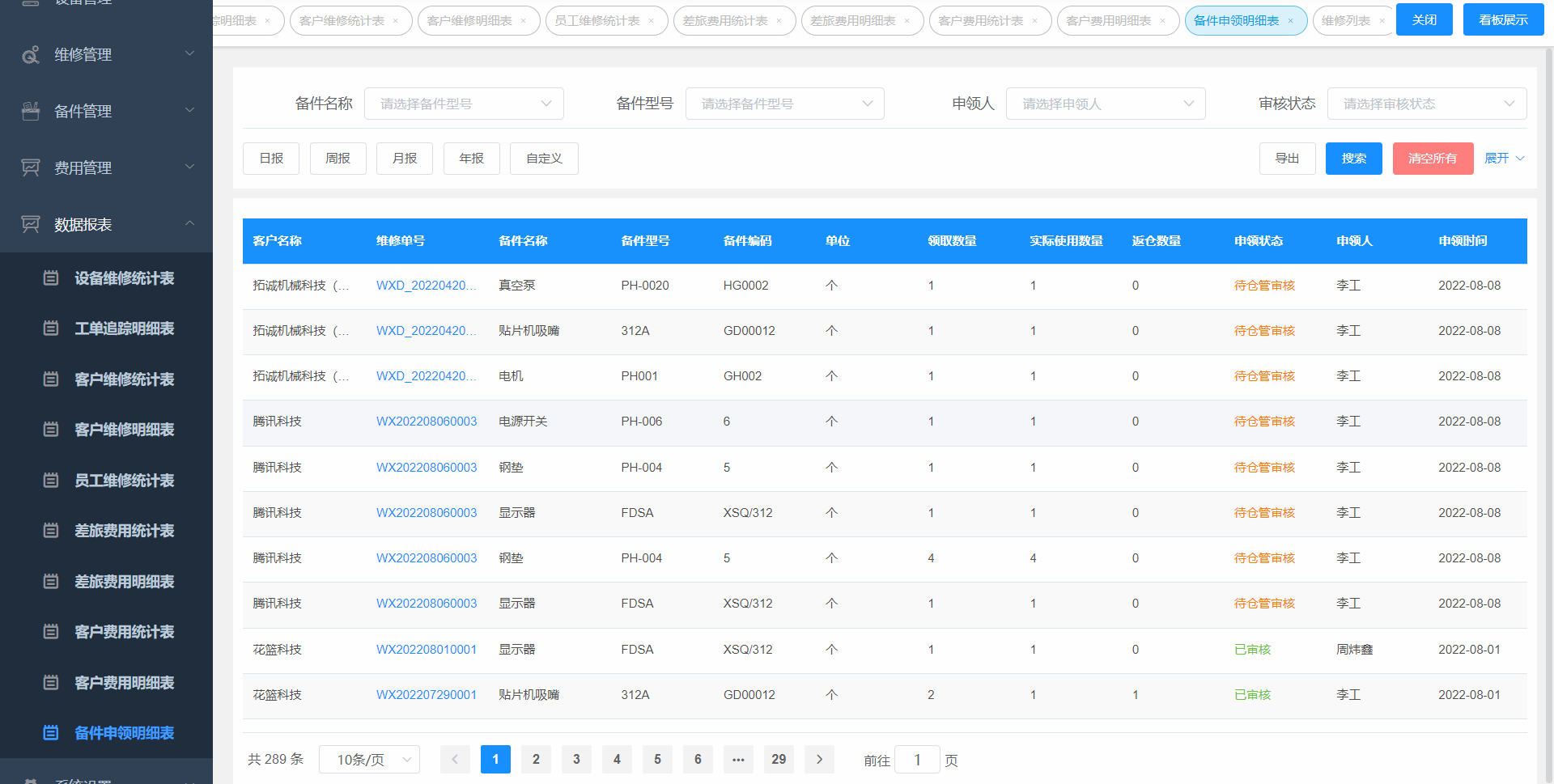Click the 数据报表 sidebar icon

pos(31,225)
